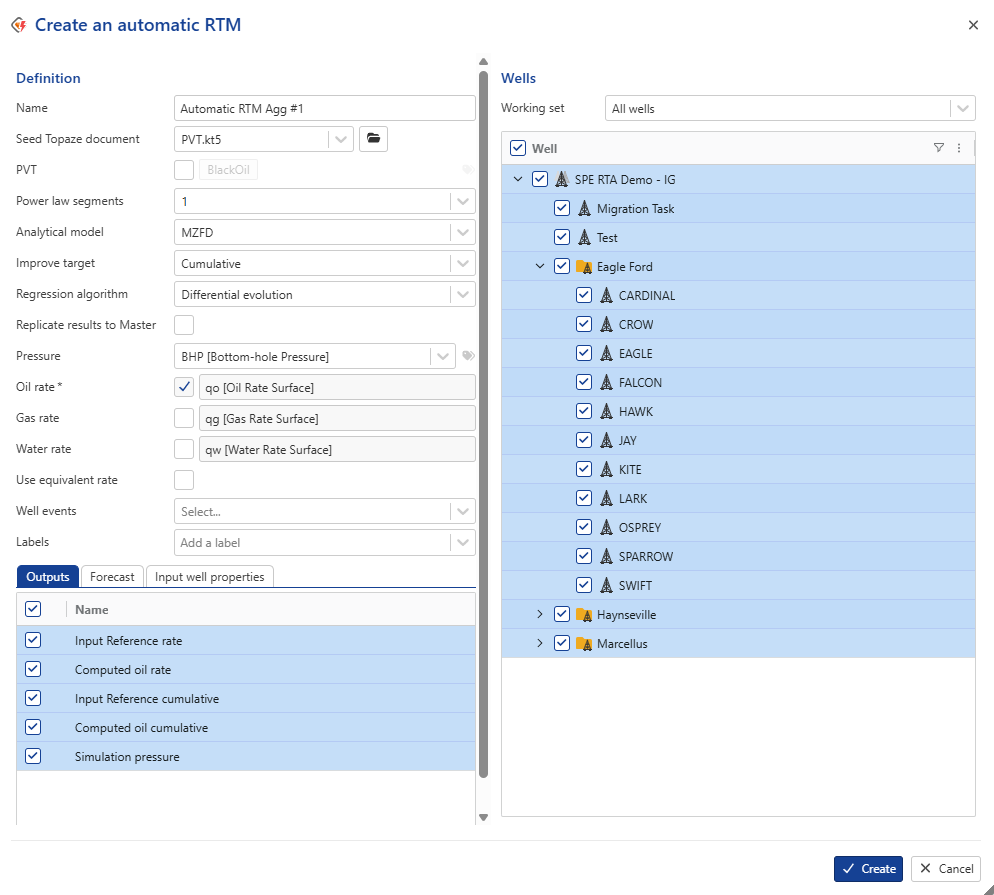
Task: Enable the Gas rate checkbox
Action: click(184, 418)
